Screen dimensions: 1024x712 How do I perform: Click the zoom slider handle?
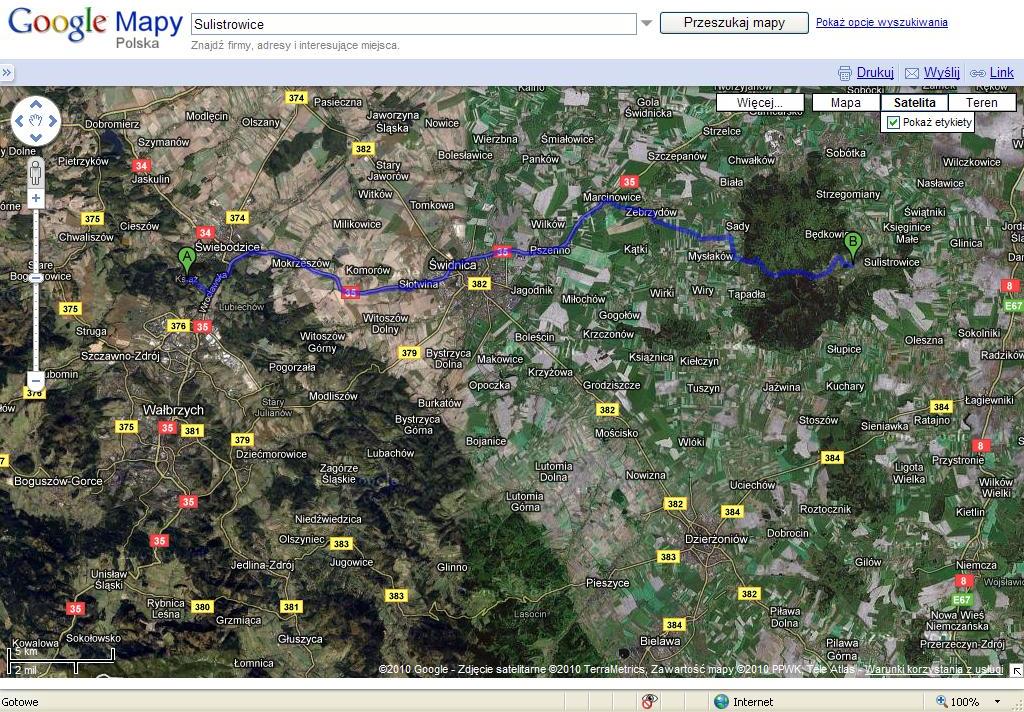[x=36, y=277]
